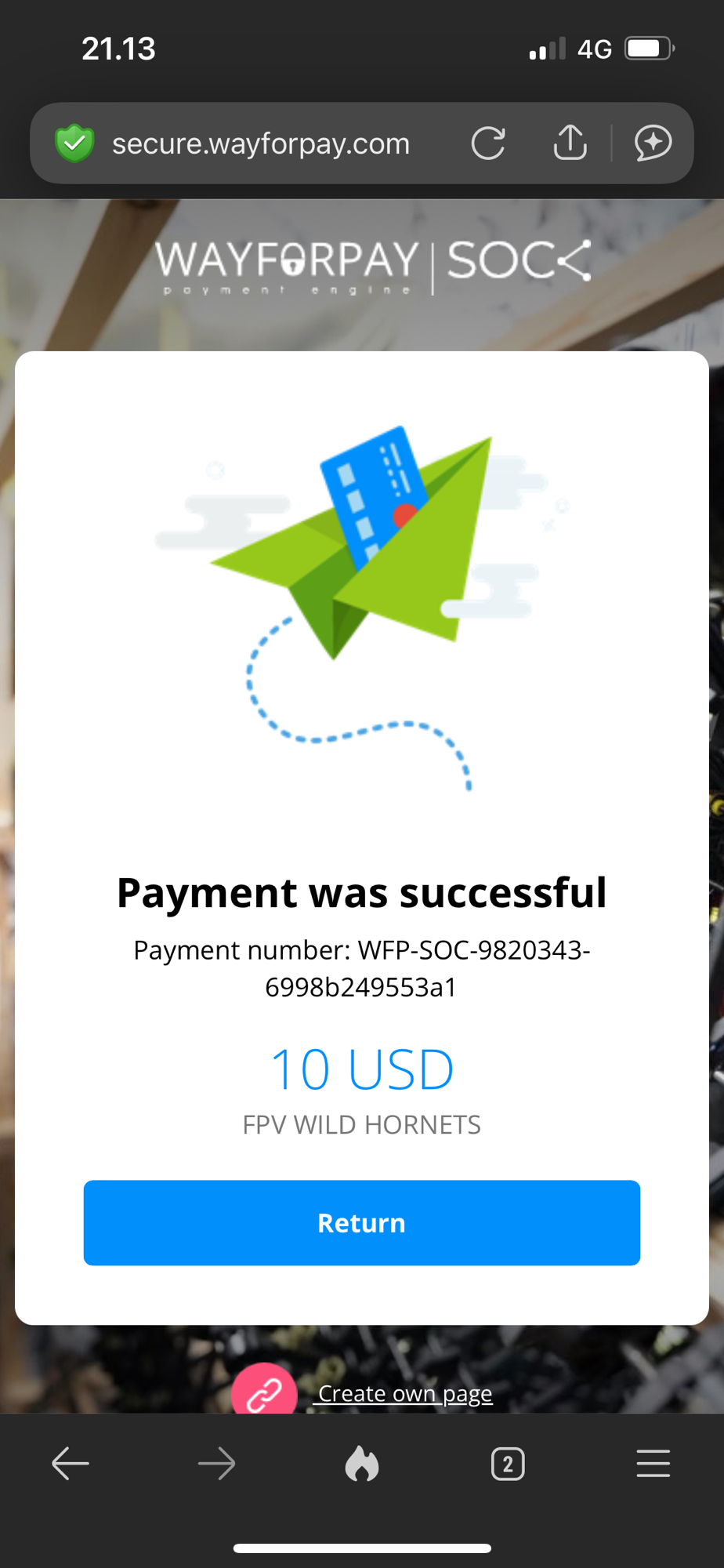The image size is (724, 1568).
Task: Select the payment number text
Action: click(361, 968)
